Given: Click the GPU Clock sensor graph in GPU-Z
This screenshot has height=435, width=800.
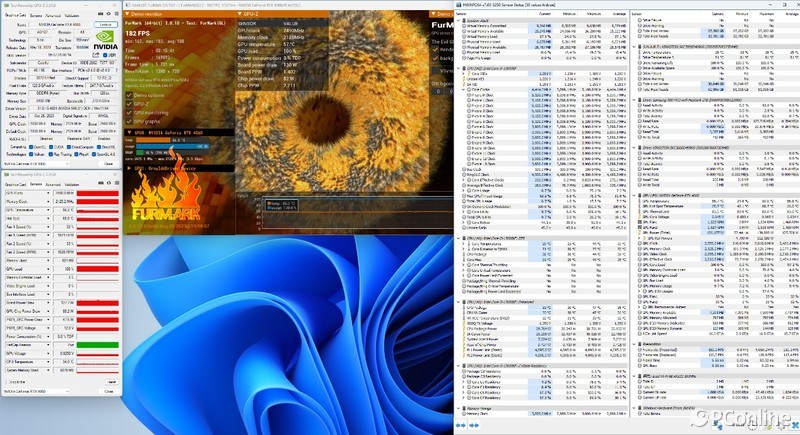Looking at the screenshot, I should click(x=97, y=193).
